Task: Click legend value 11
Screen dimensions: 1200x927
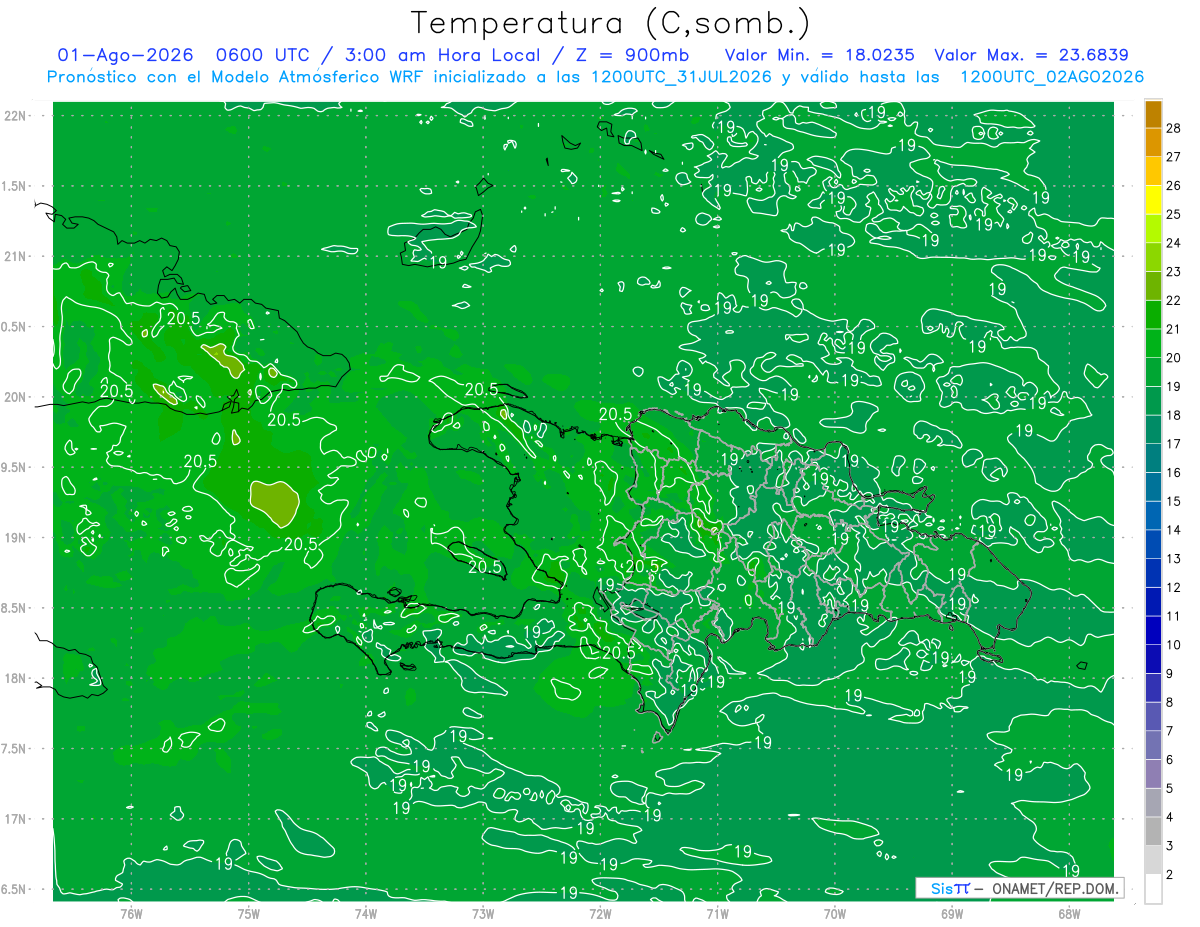Action: coord(1174,616)
